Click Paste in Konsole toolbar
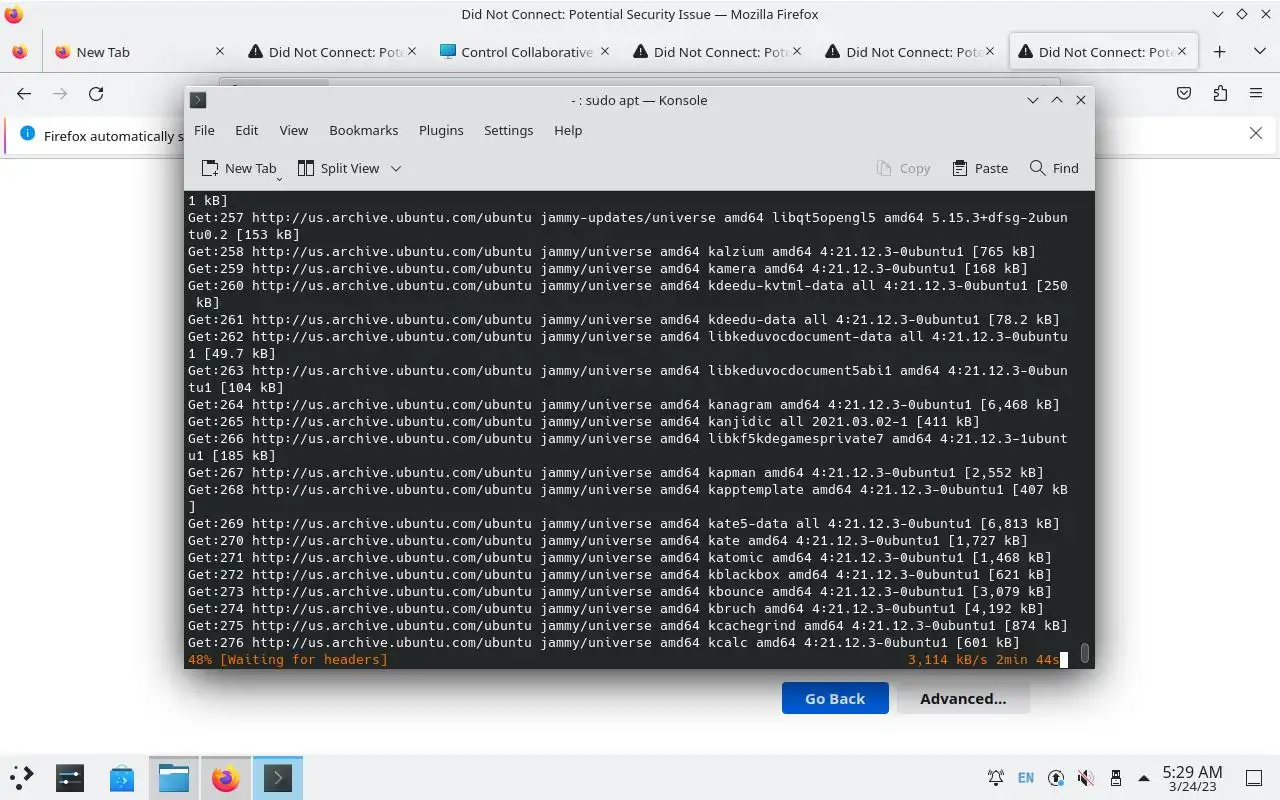This screenshot has width=1280, height=800. pos(980,168)
